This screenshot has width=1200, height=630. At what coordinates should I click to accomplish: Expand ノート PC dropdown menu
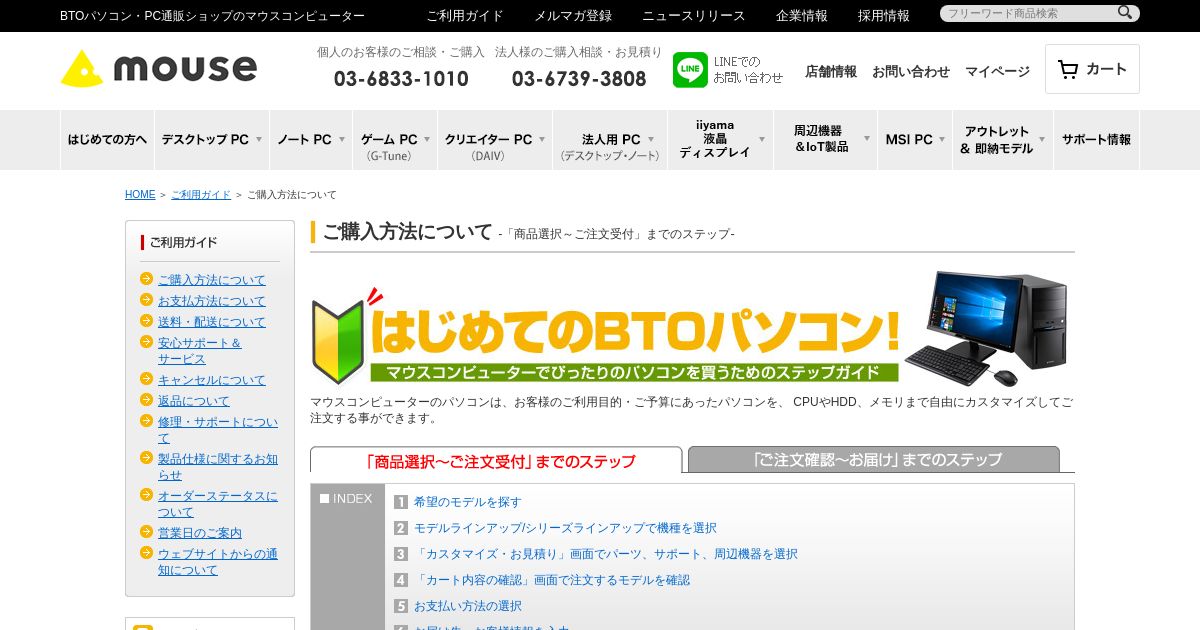[311, 140]
